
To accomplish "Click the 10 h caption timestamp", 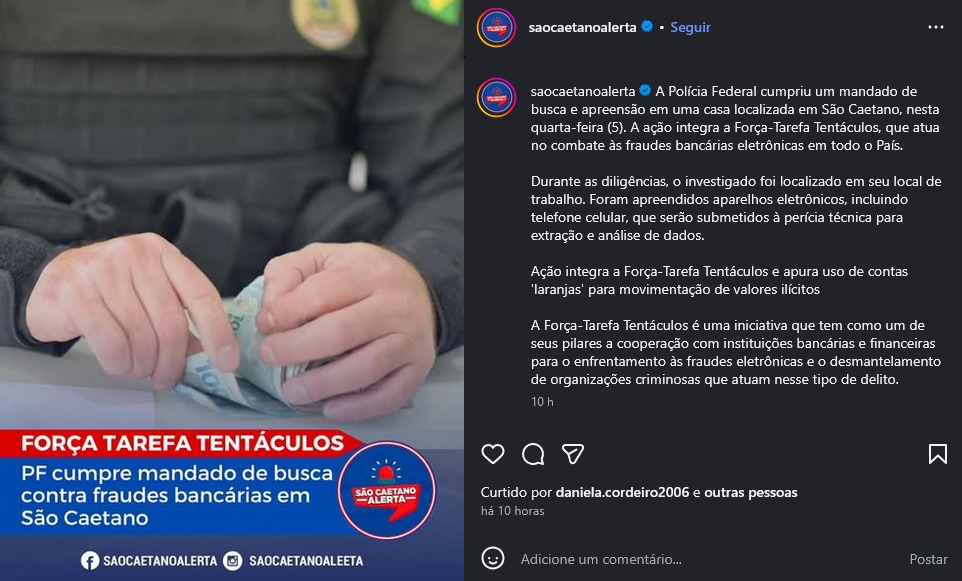I will click(x=542, y=401).
